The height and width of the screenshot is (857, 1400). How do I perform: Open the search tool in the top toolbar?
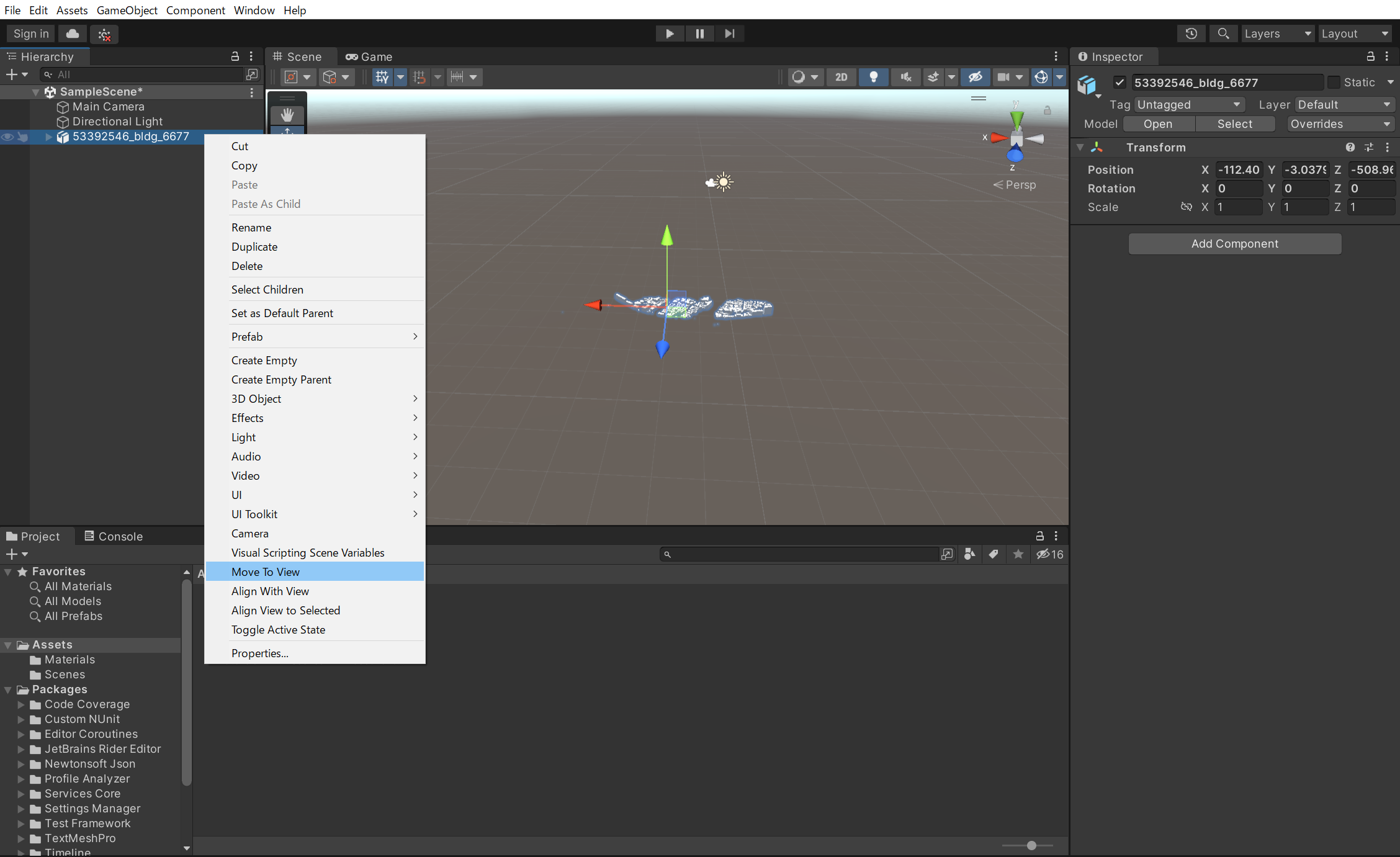(1223, 34)
